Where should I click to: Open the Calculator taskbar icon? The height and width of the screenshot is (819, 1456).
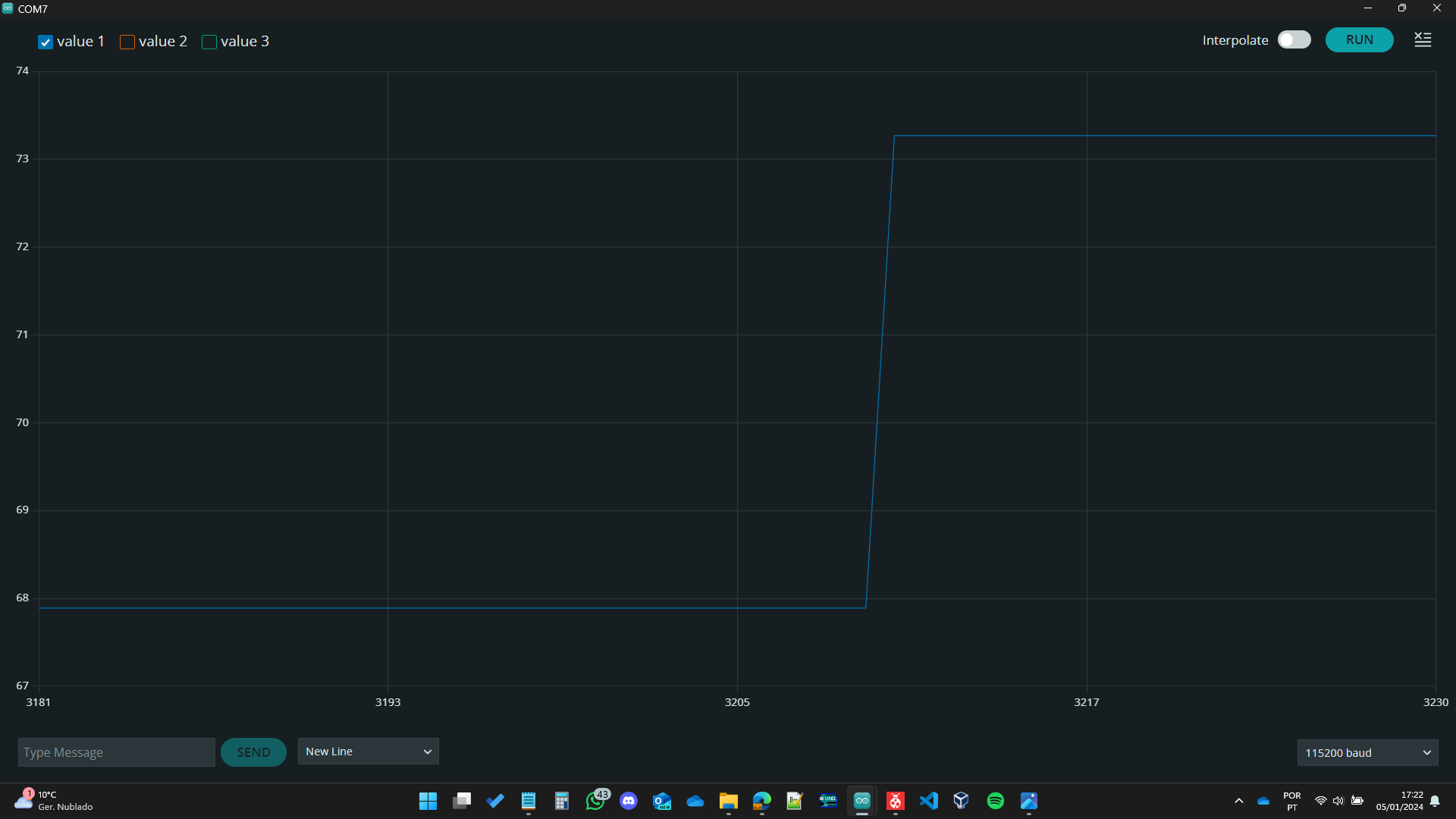[x=562, y=801]
